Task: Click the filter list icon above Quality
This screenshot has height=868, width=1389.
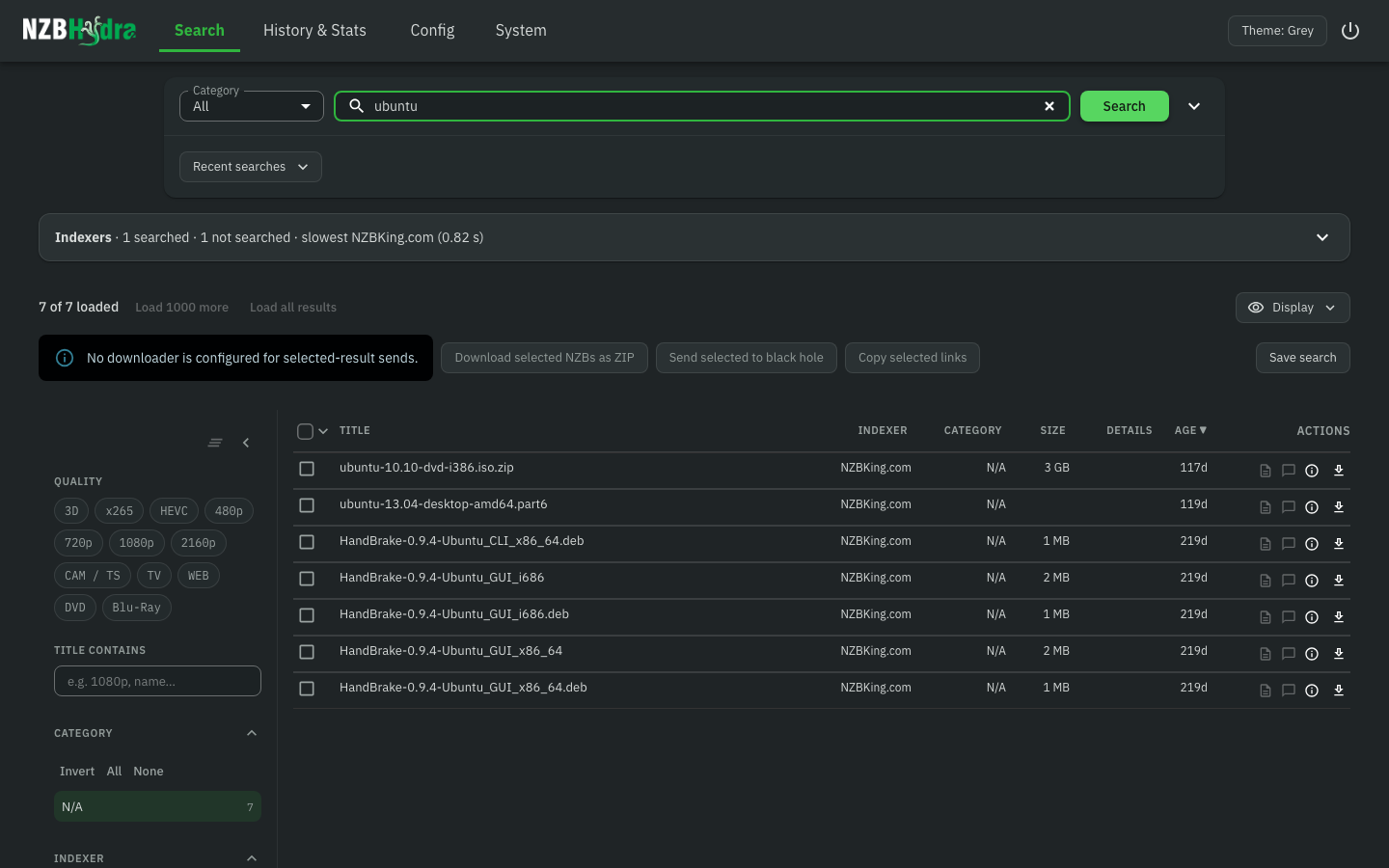Action: pyautogui.click(x=215, y=443)
